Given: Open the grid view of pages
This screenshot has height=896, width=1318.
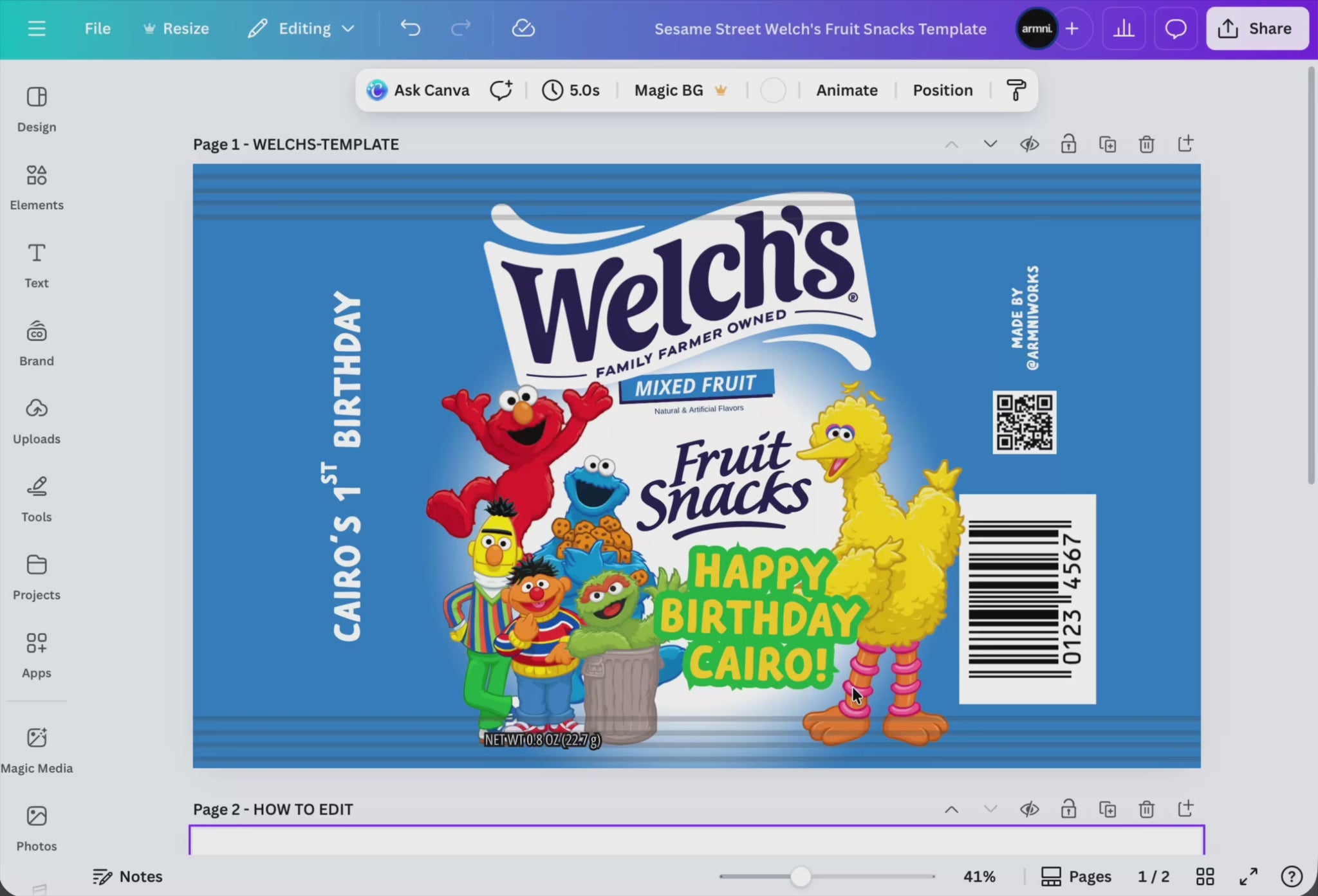Looking at the screenshot, I should pos(1205,876).
